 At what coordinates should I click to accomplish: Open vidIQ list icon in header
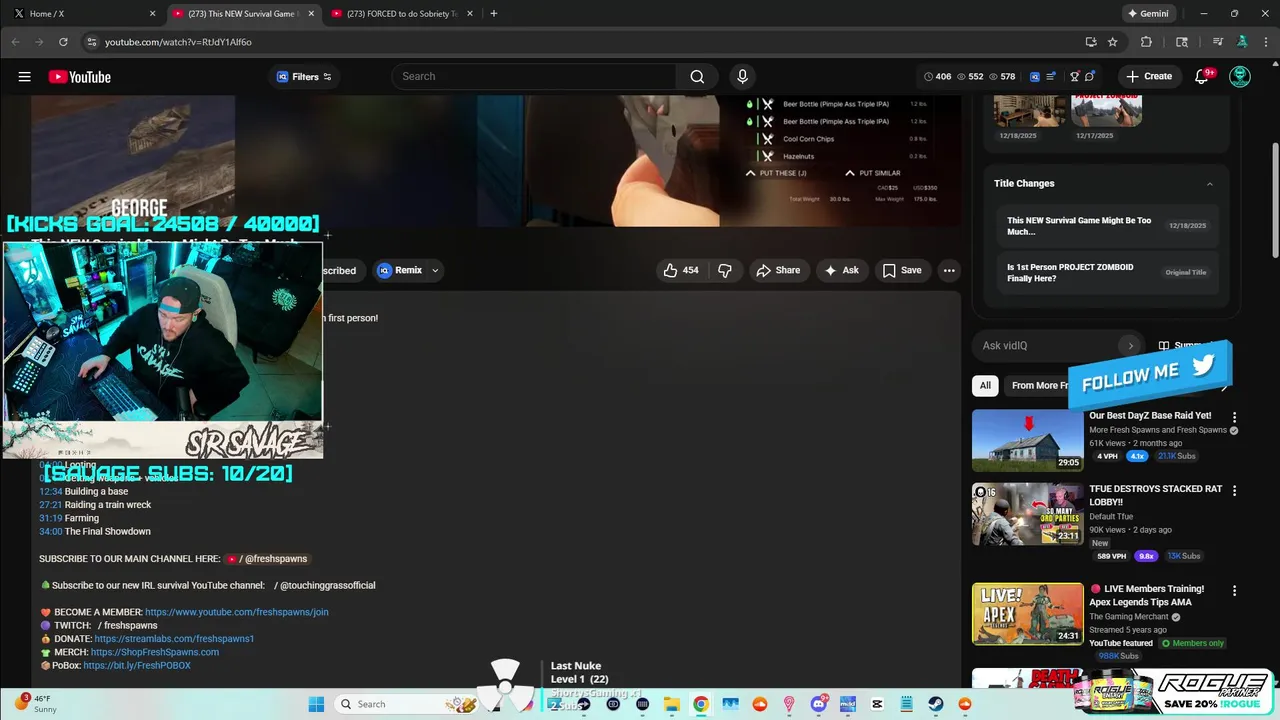point(1051,77)
